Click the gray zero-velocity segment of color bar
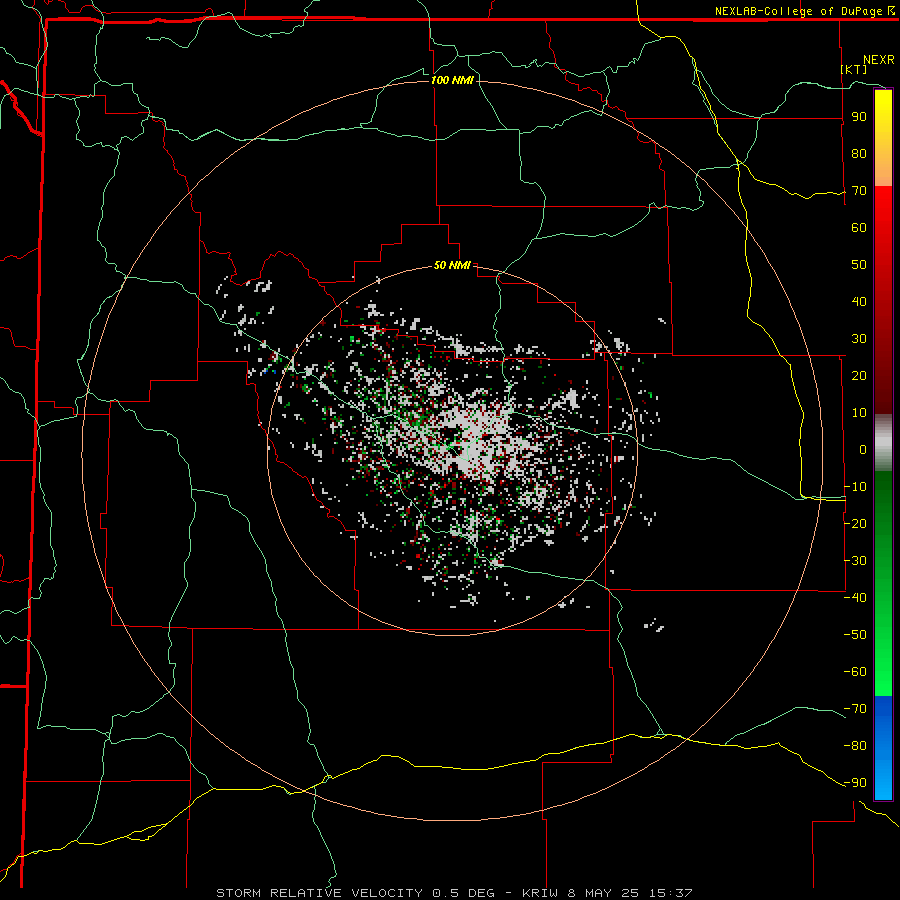Image resolution: width=900 pixels, height=900 pixels. [x=883, y=443]
